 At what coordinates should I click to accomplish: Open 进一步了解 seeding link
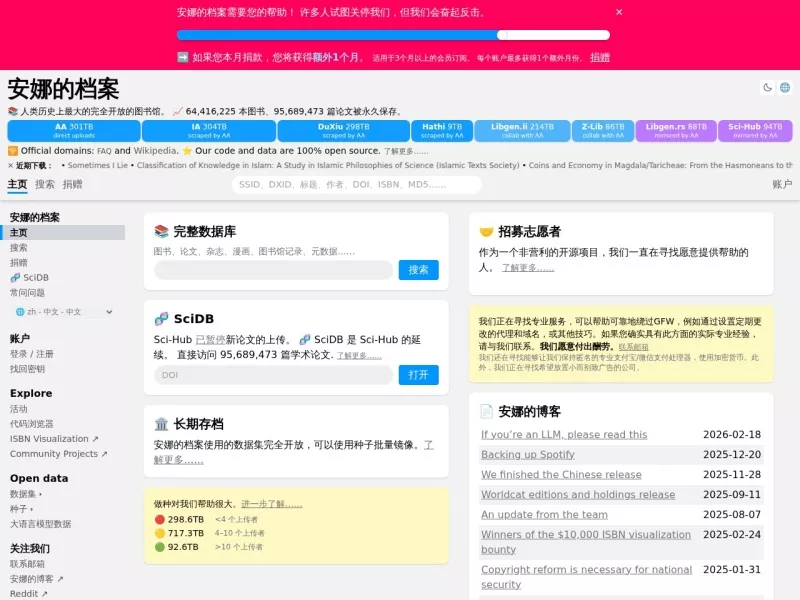[x=271, y=504]
